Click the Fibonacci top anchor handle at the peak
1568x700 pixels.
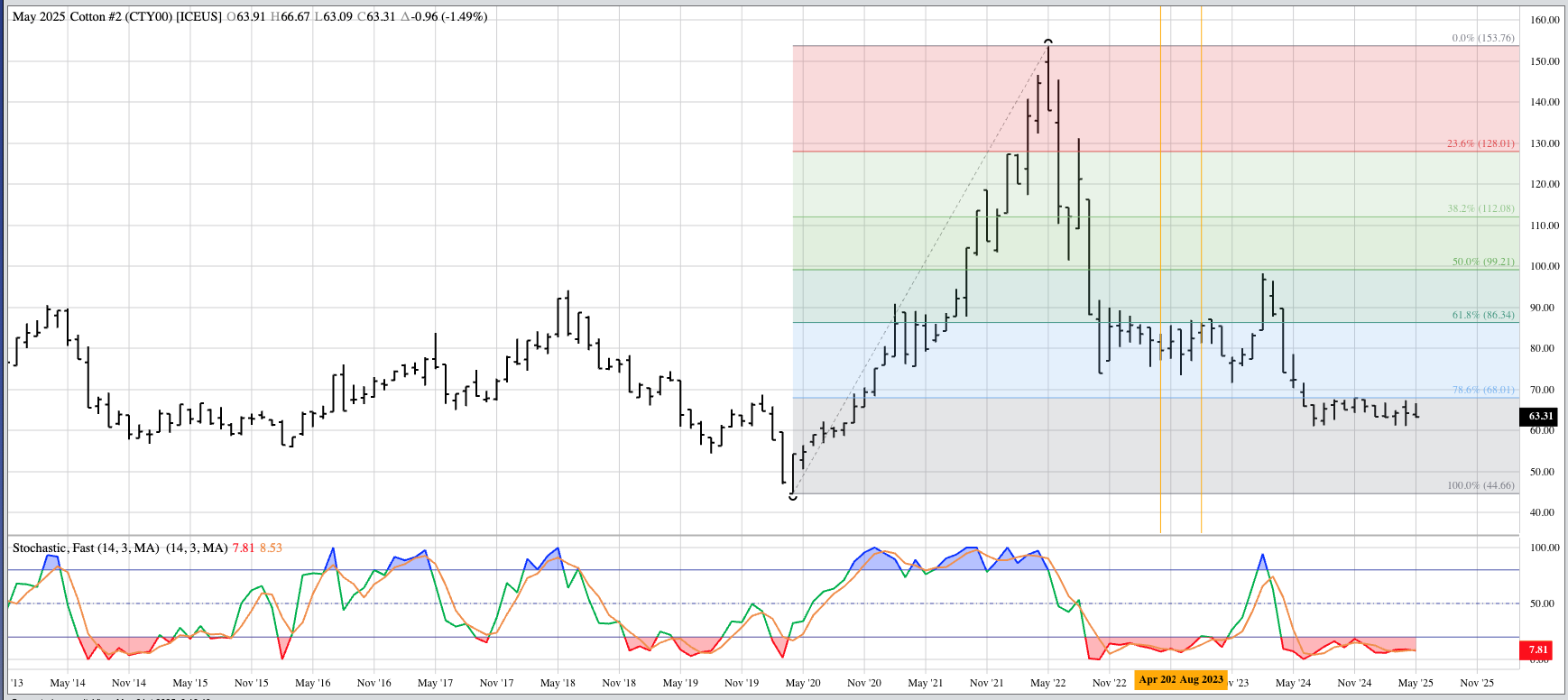[1047, 41]
